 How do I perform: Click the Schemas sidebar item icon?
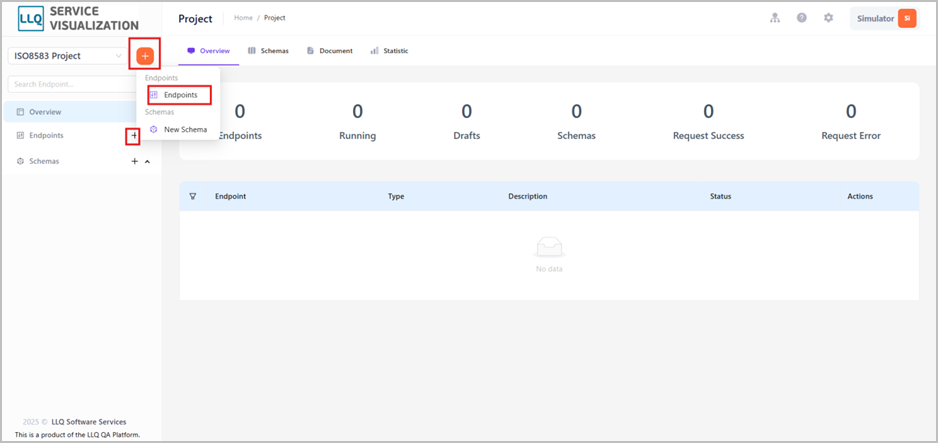pos(20,161)
